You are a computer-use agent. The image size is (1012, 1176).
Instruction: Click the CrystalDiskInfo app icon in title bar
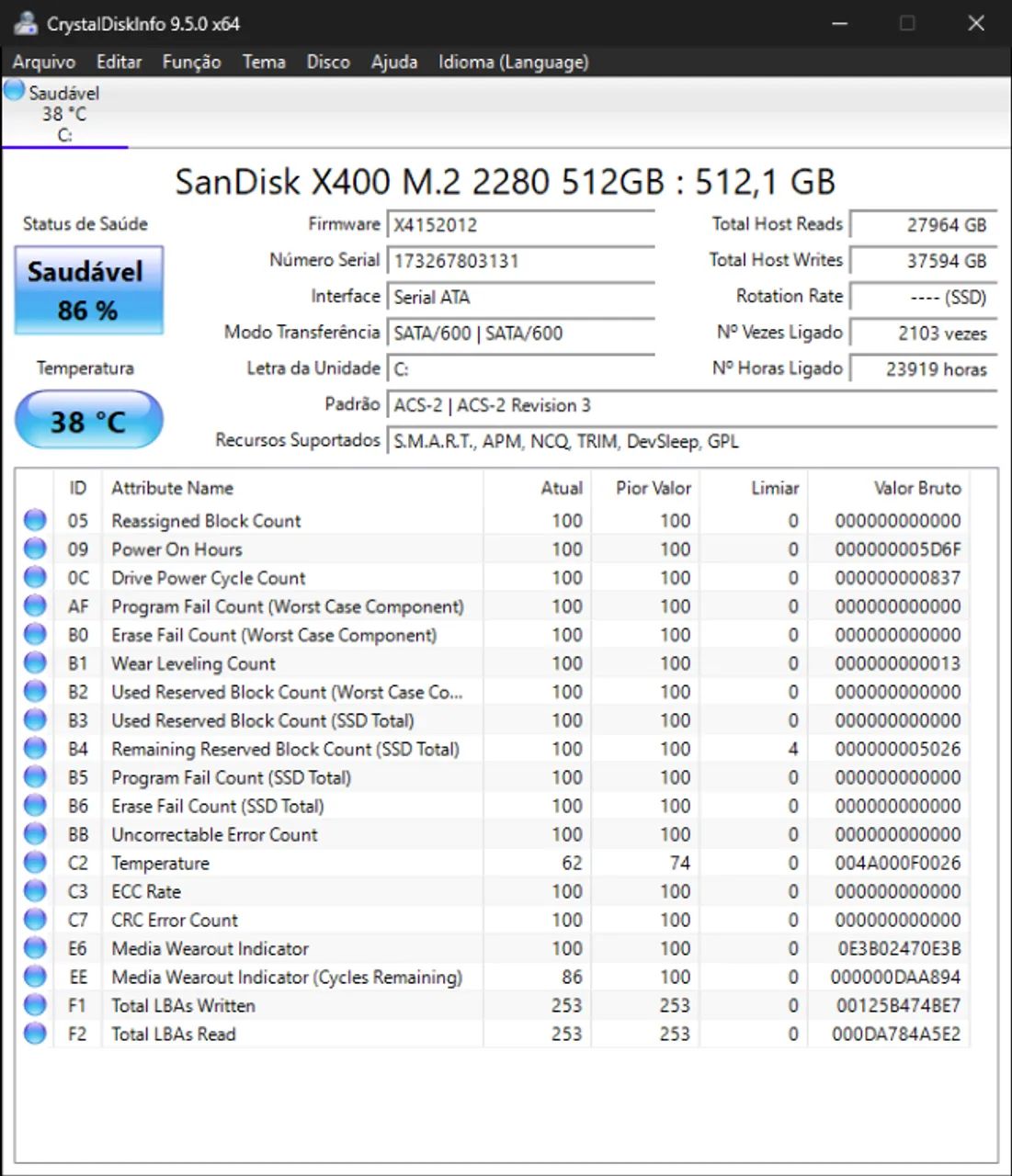point(26,23)
